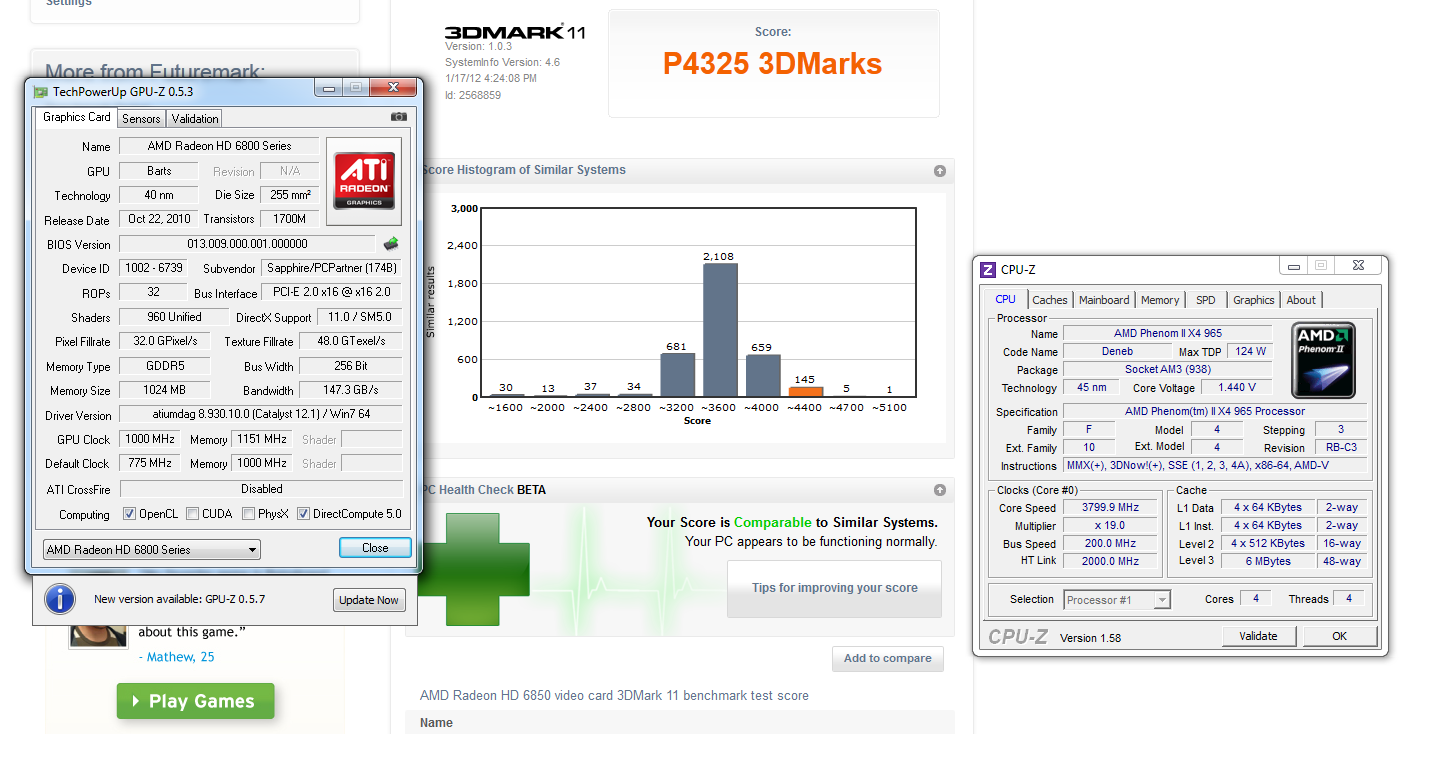Click the tallest histogram bar labeled 2,108
Viewport: 1432px width, 768px height.
(719, 331)
